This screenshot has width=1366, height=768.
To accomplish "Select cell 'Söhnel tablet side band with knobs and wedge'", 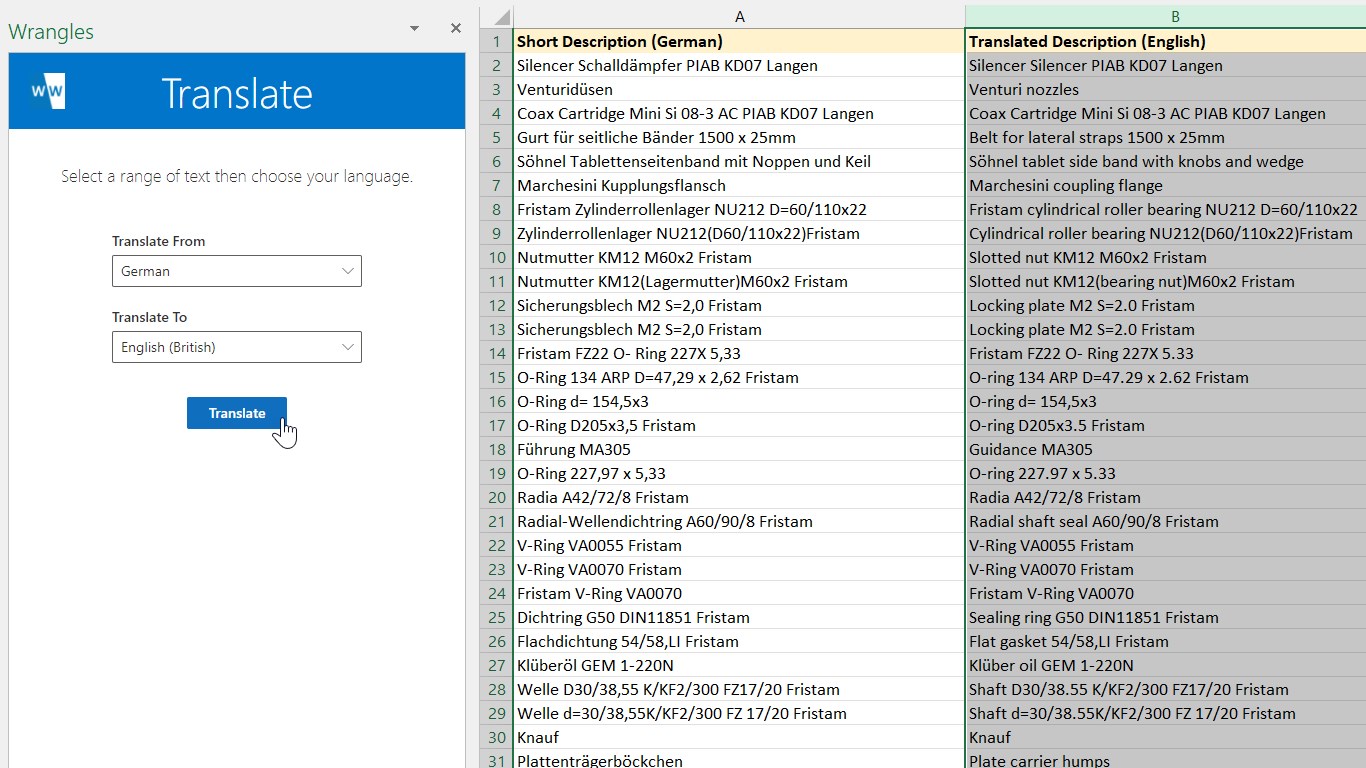I will 1166,162.
